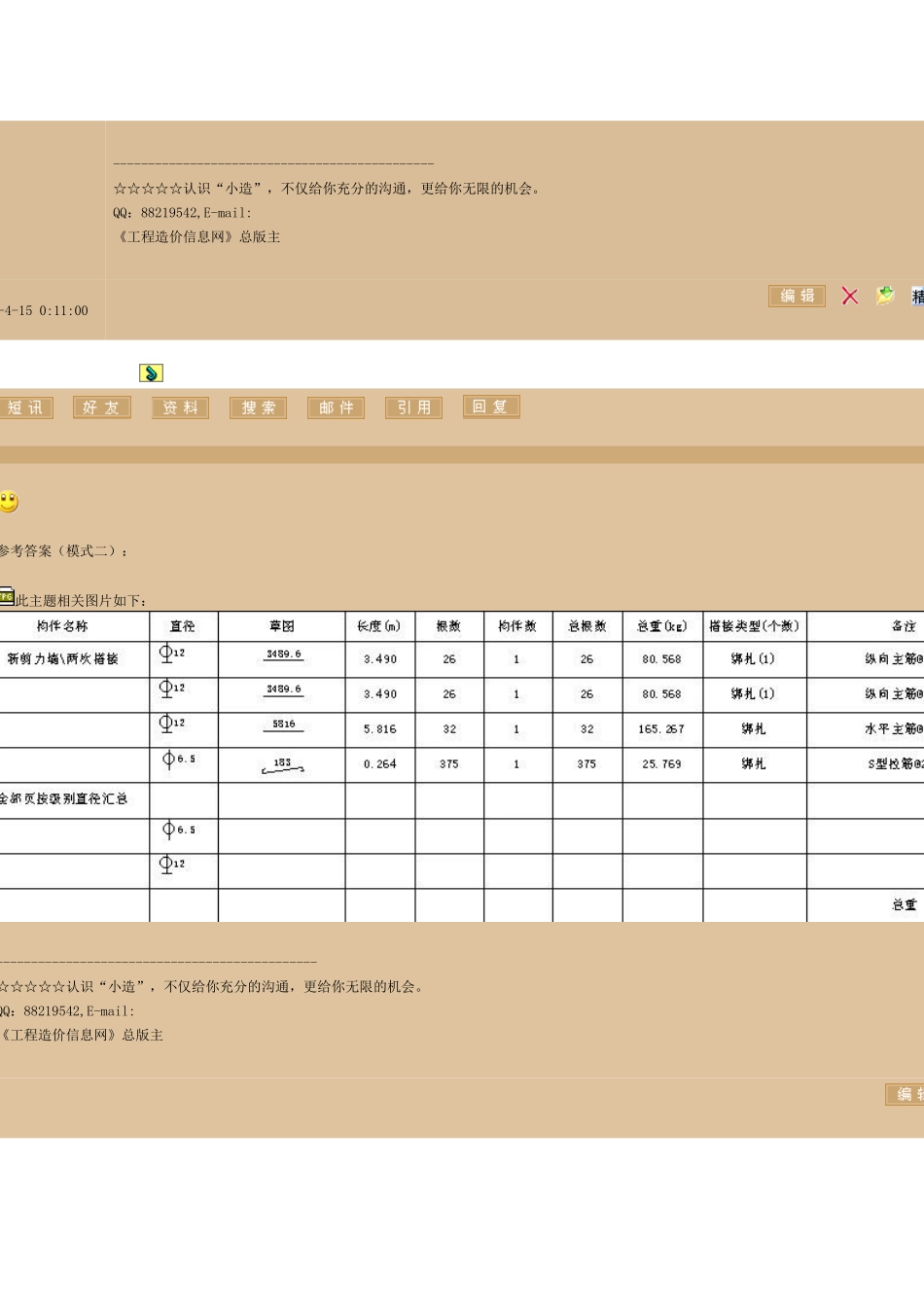Click the image attachment icon before 此主题相关图片如下
Image resolution: width=924 pixels, height=1307 pixels.
[x=7, y=596]
